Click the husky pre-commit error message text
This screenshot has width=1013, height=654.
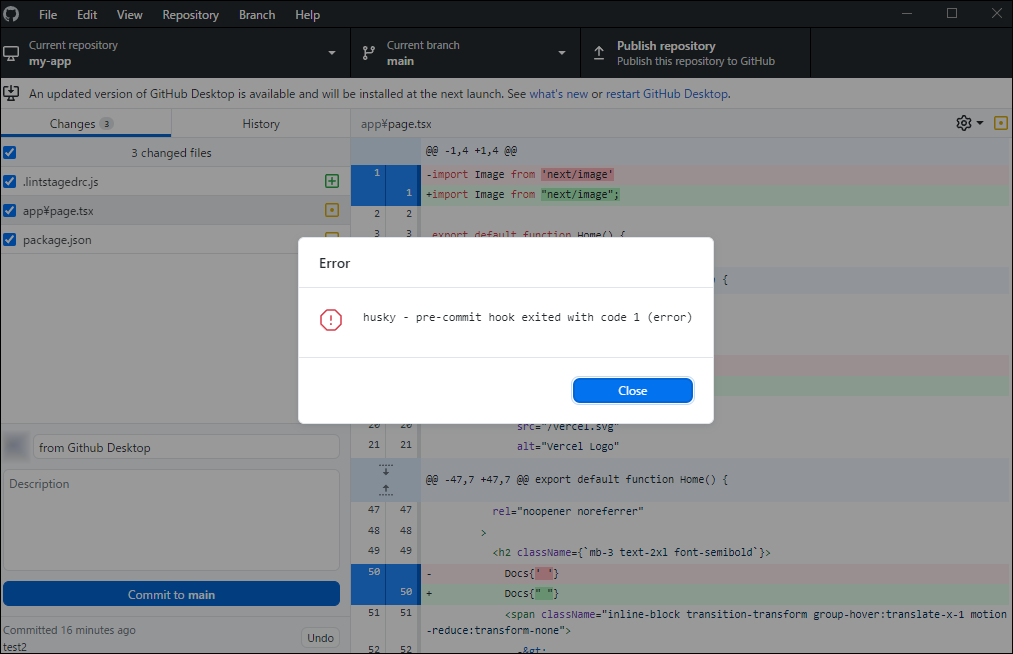coord(527,317)
